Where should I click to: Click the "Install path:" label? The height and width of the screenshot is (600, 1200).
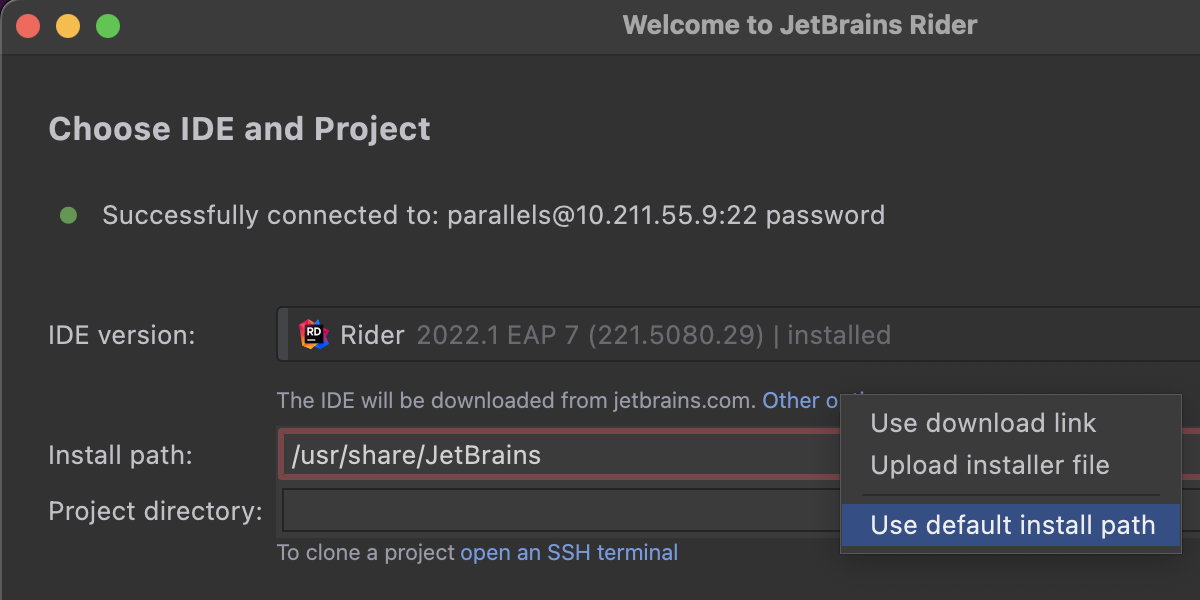tap(120, 456)
